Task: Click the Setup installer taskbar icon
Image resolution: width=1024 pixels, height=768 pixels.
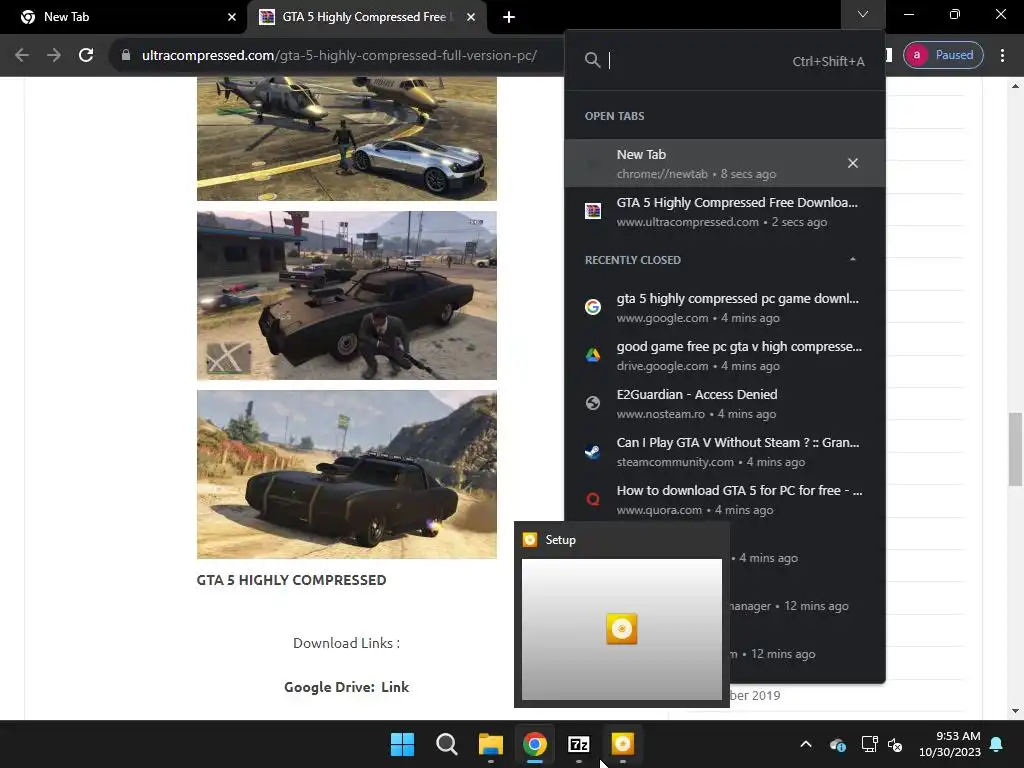Action: 622,744
